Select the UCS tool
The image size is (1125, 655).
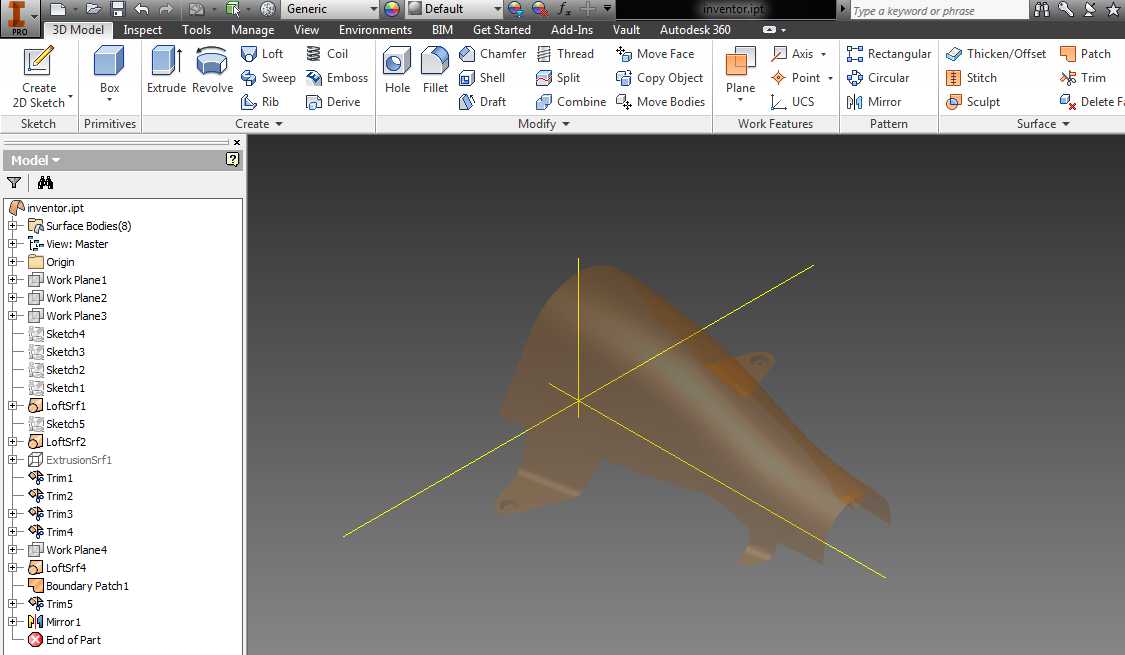tap(793, 102)
